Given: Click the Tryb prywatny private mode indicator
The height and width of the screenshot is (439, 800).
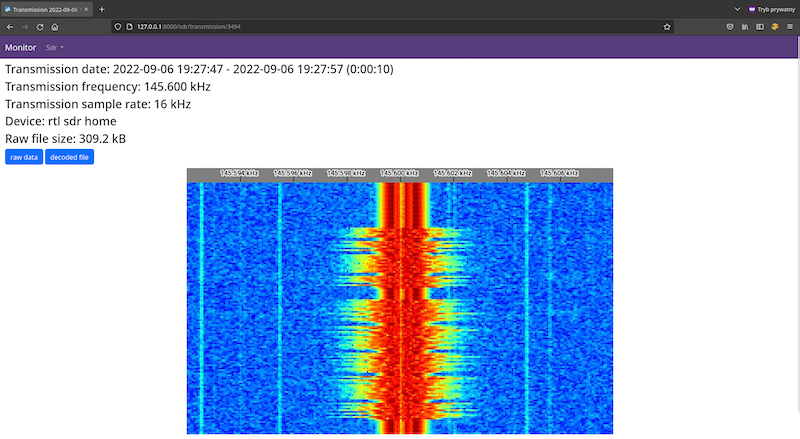Looking at the screenshot, I should coord(771,9).
